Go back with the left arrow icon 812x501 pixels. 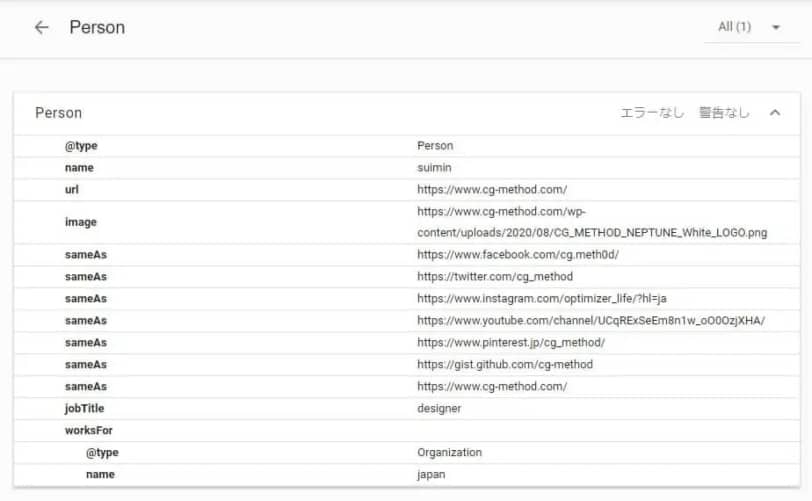tap(41, 27)
